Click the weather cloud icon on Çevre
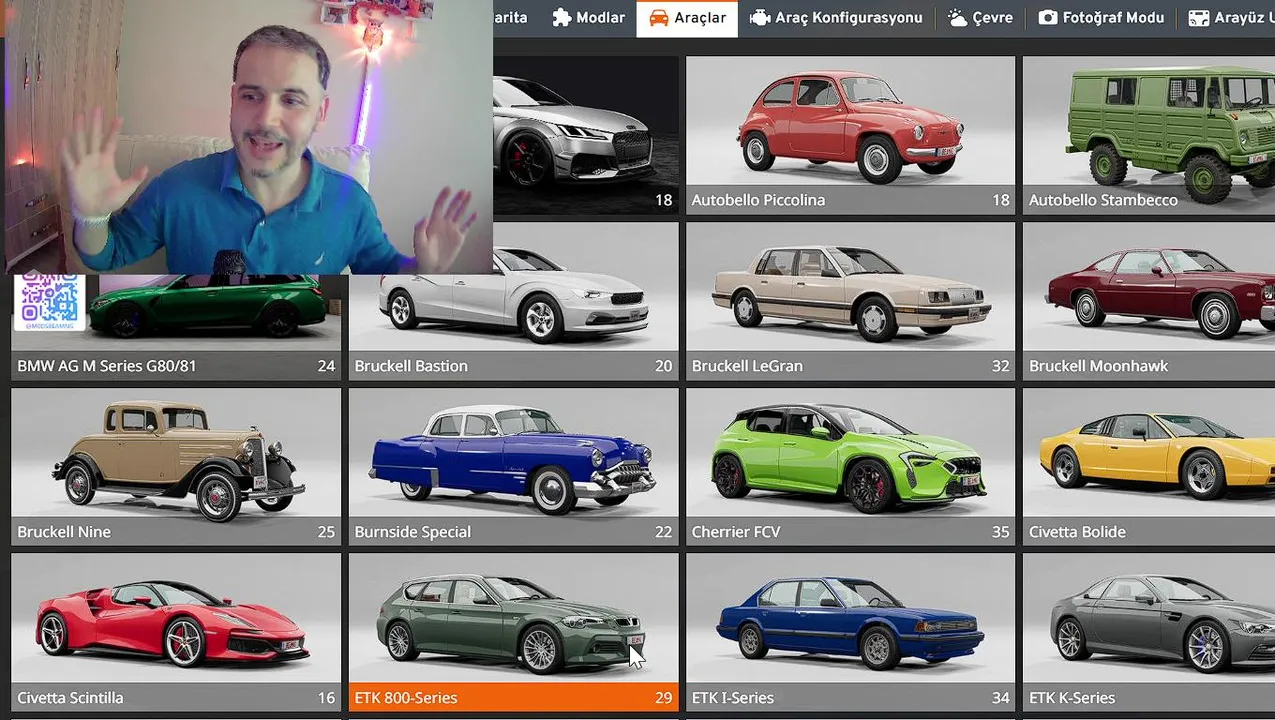The image size is (1275, 720). [958, 18]
